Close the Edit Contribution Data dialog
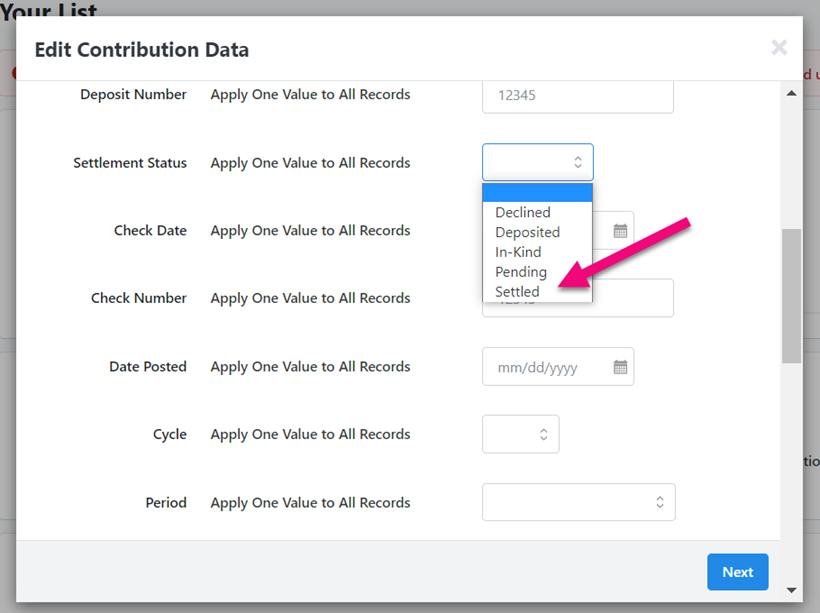The image size is (820, 613). 779,48
